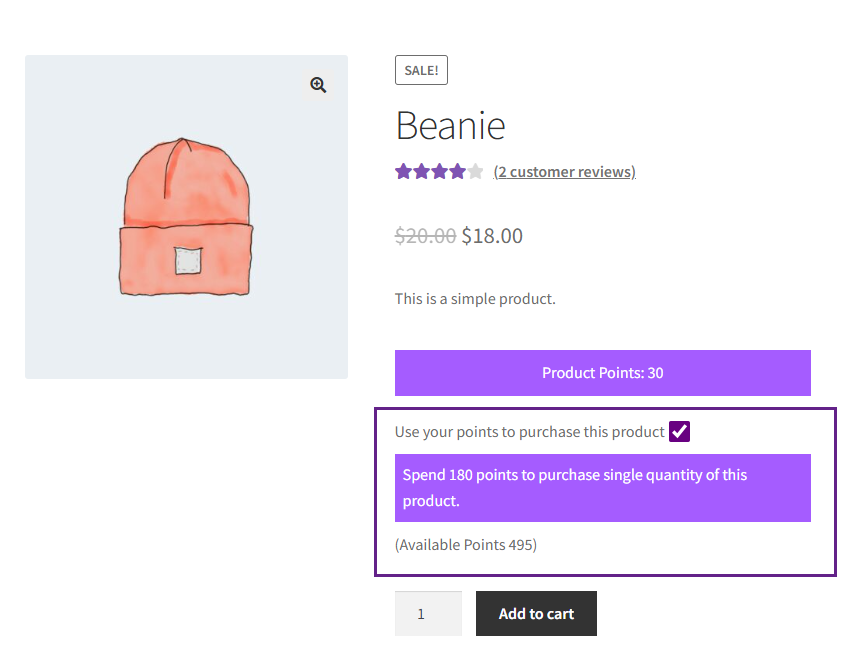Click 'Use your points to purchase' label
The width and height of the screenshot is (846, 664).
529,432
